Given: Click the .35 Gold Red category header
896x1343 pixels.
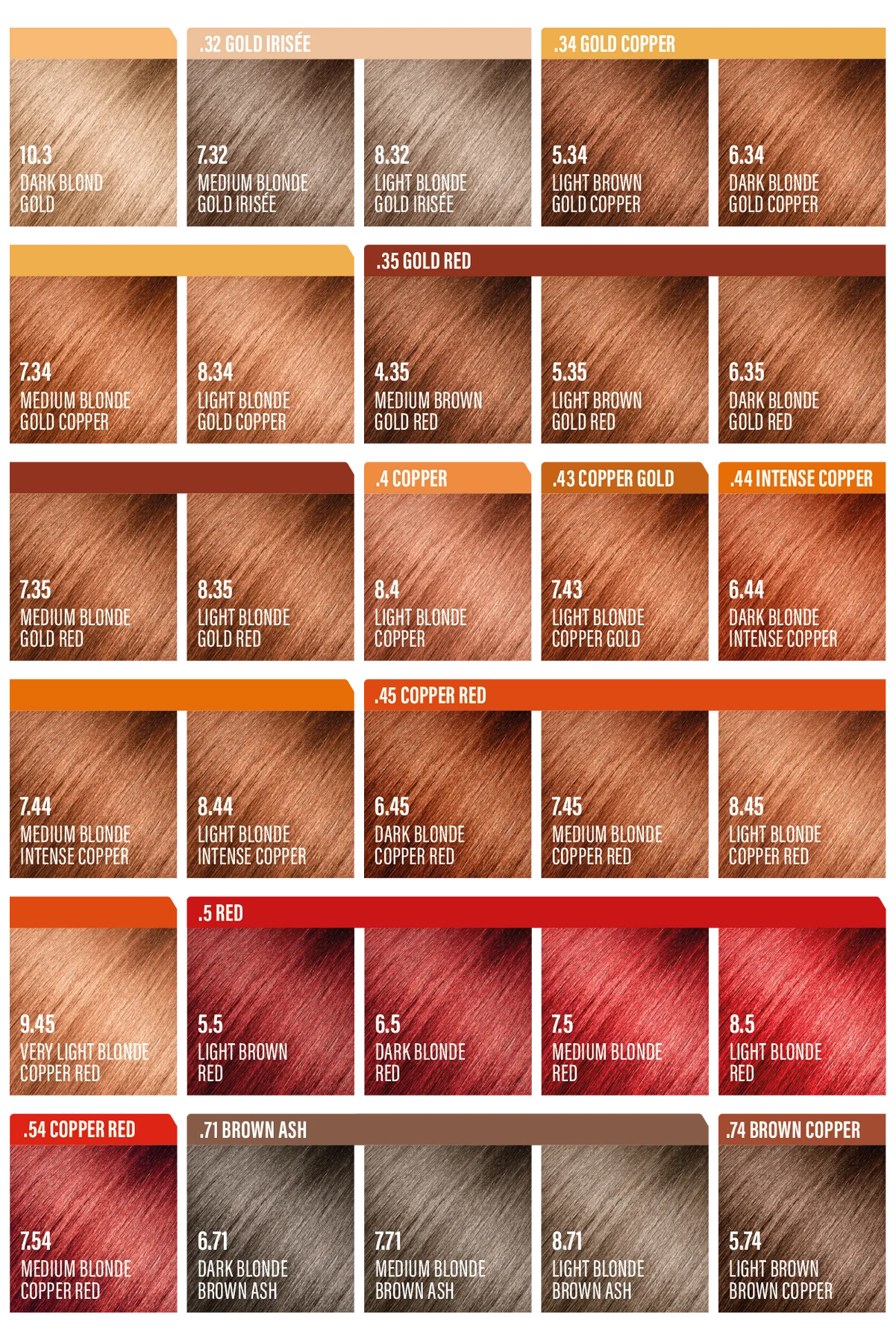Looking at the screenshot, I should [625, 261].
